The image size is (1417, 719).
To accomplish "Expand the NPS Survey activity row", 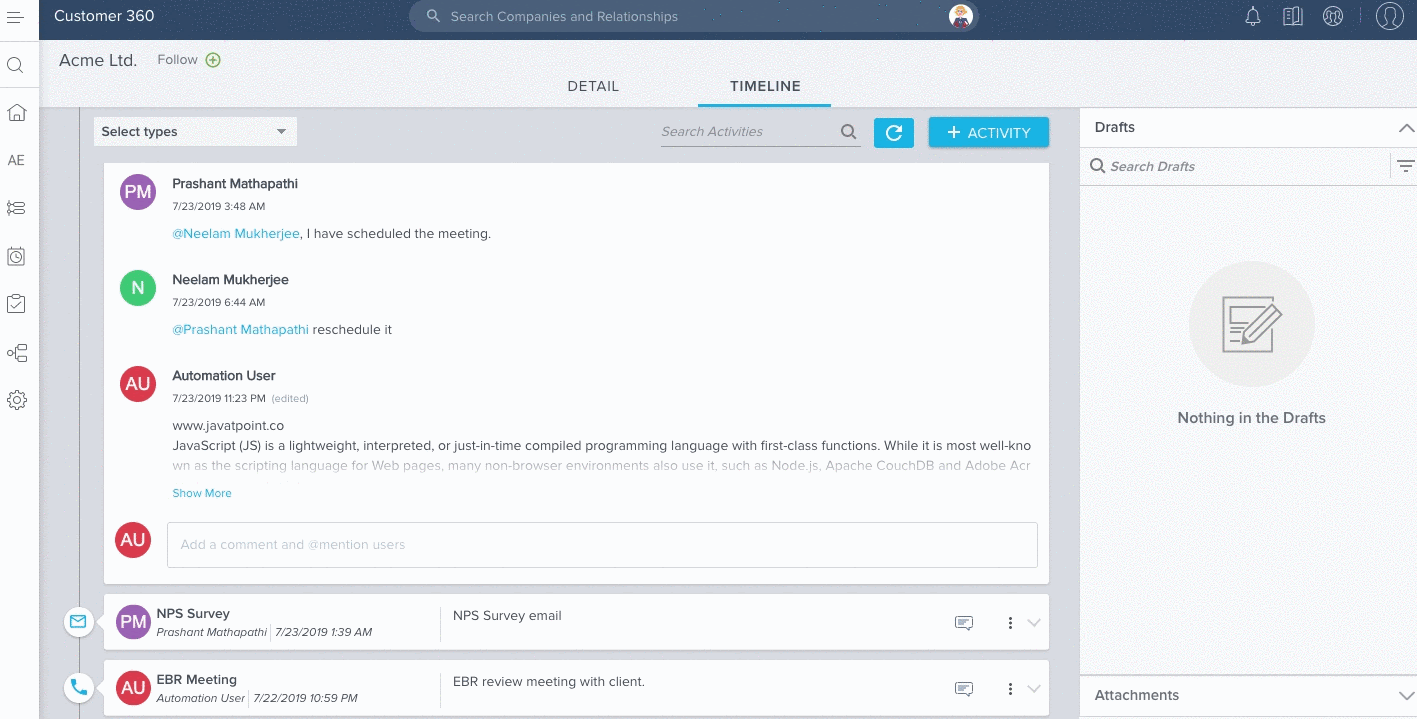I will 1034,623.
